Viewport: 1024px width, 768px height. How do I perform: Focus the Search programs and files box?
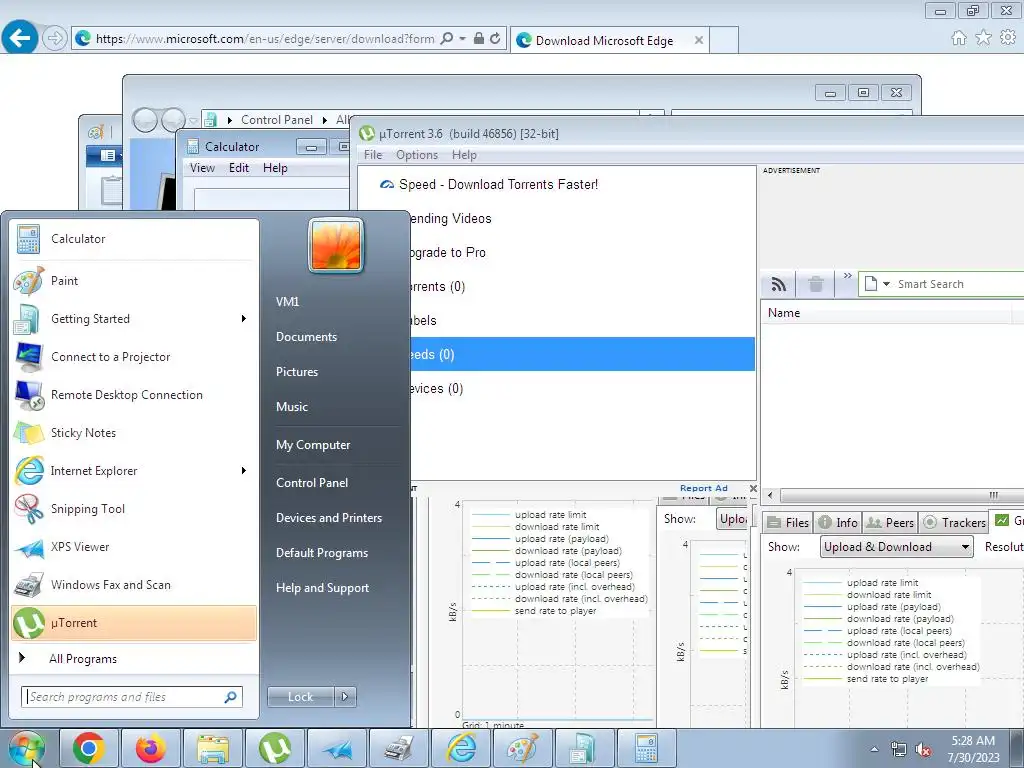coord(132,697)
